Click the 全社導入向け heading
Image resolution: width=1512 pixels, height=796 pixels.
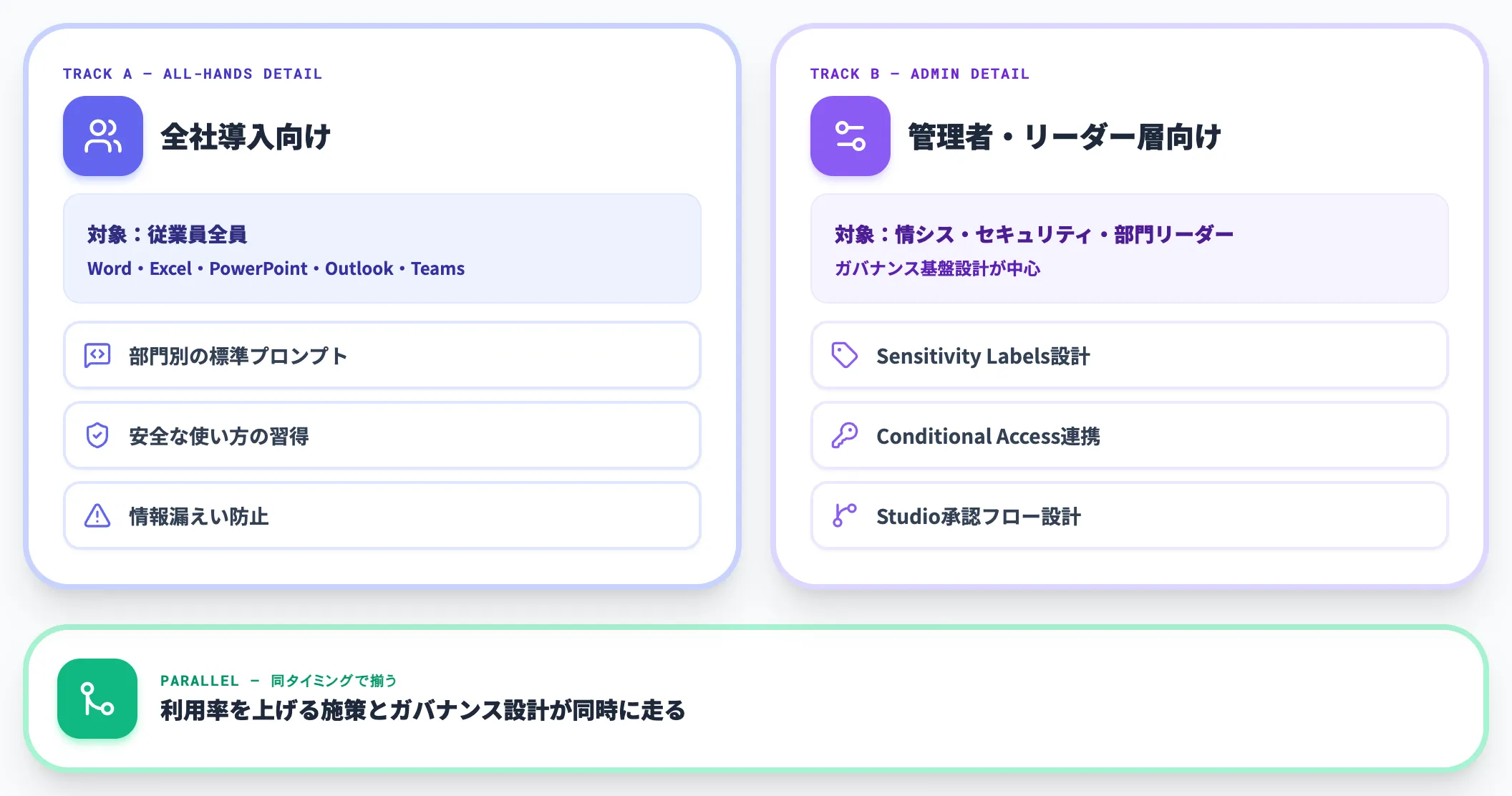pyautogui.click(x=246, y=136)
